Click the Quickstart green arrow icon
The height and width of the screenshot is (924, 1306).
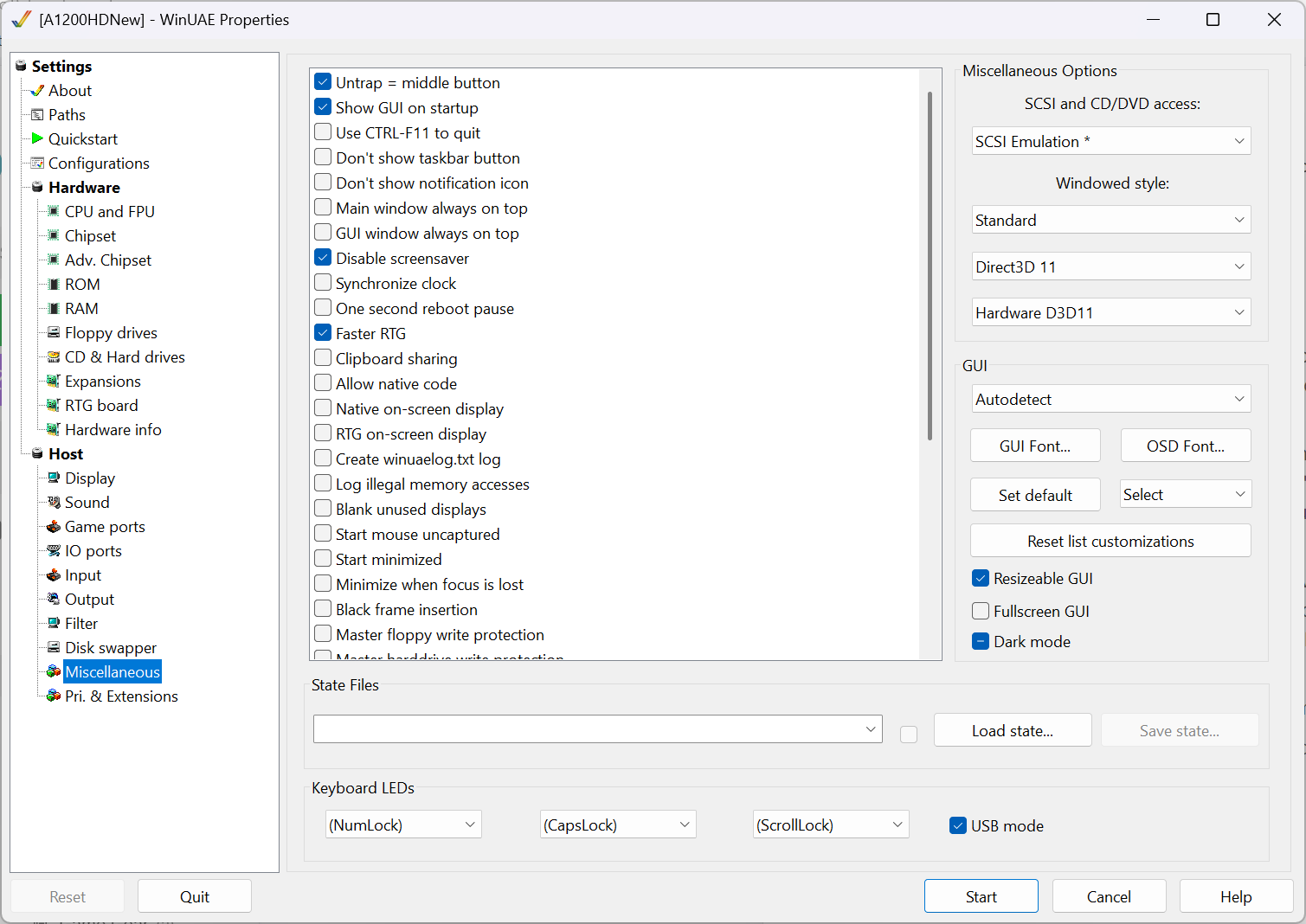tap(37, 138)
